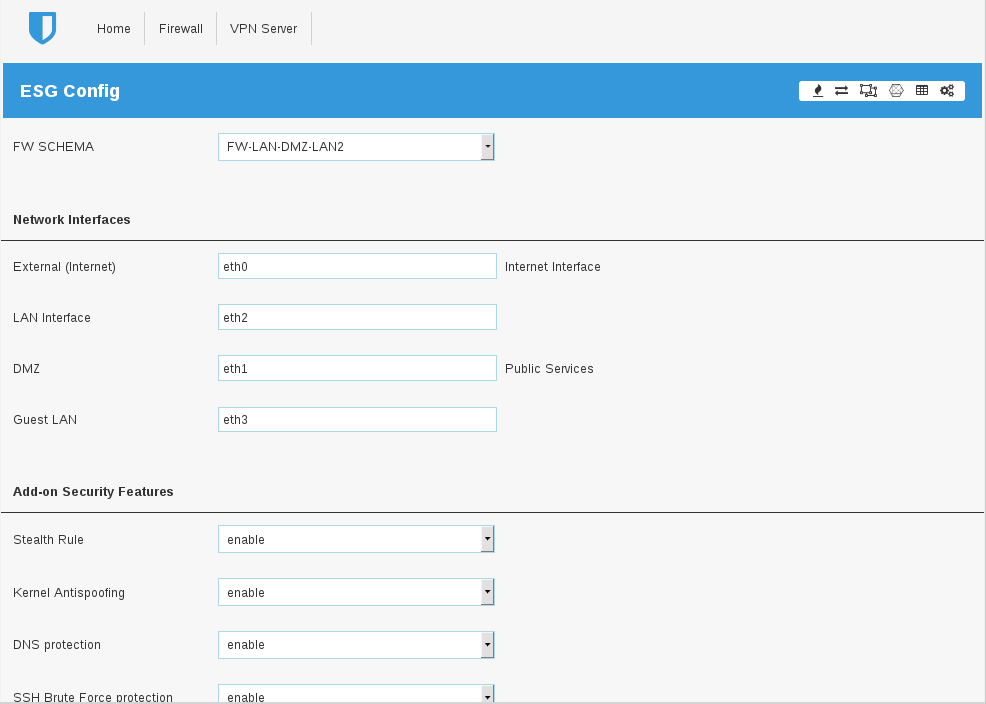The height and width of the screenshot is (704, 986).
Task: Click the blue shield logo
Action: pyautogui.click(x=42, y=28)
